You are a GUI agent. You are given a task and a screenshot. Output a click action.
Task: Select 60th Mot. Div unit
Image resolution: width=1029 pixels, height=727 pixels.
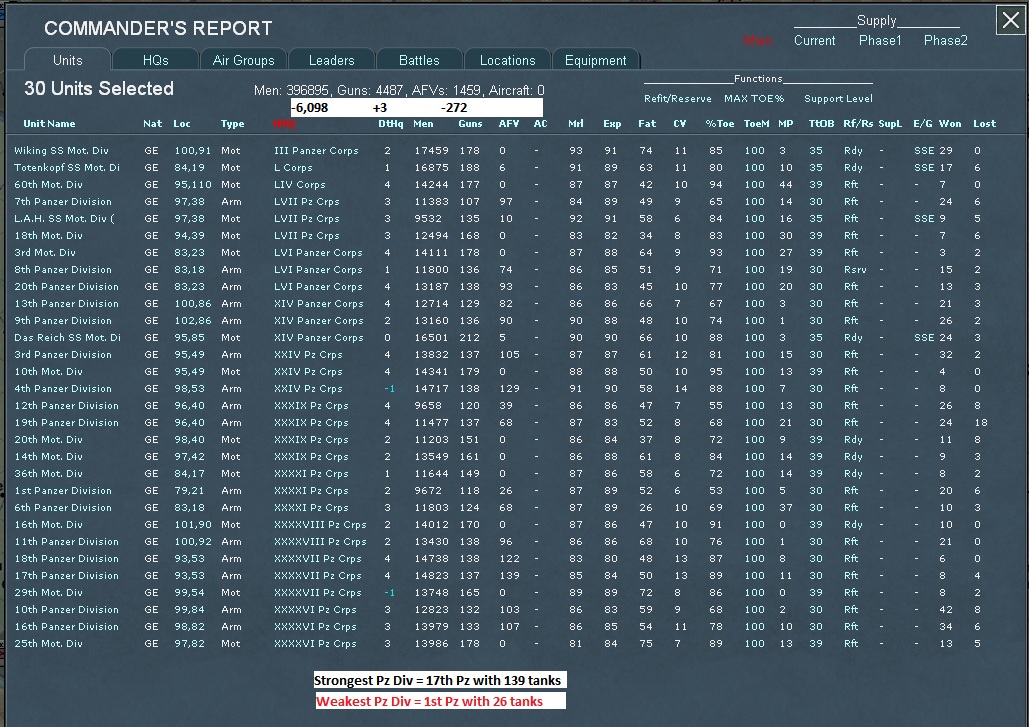click(49, 184)
